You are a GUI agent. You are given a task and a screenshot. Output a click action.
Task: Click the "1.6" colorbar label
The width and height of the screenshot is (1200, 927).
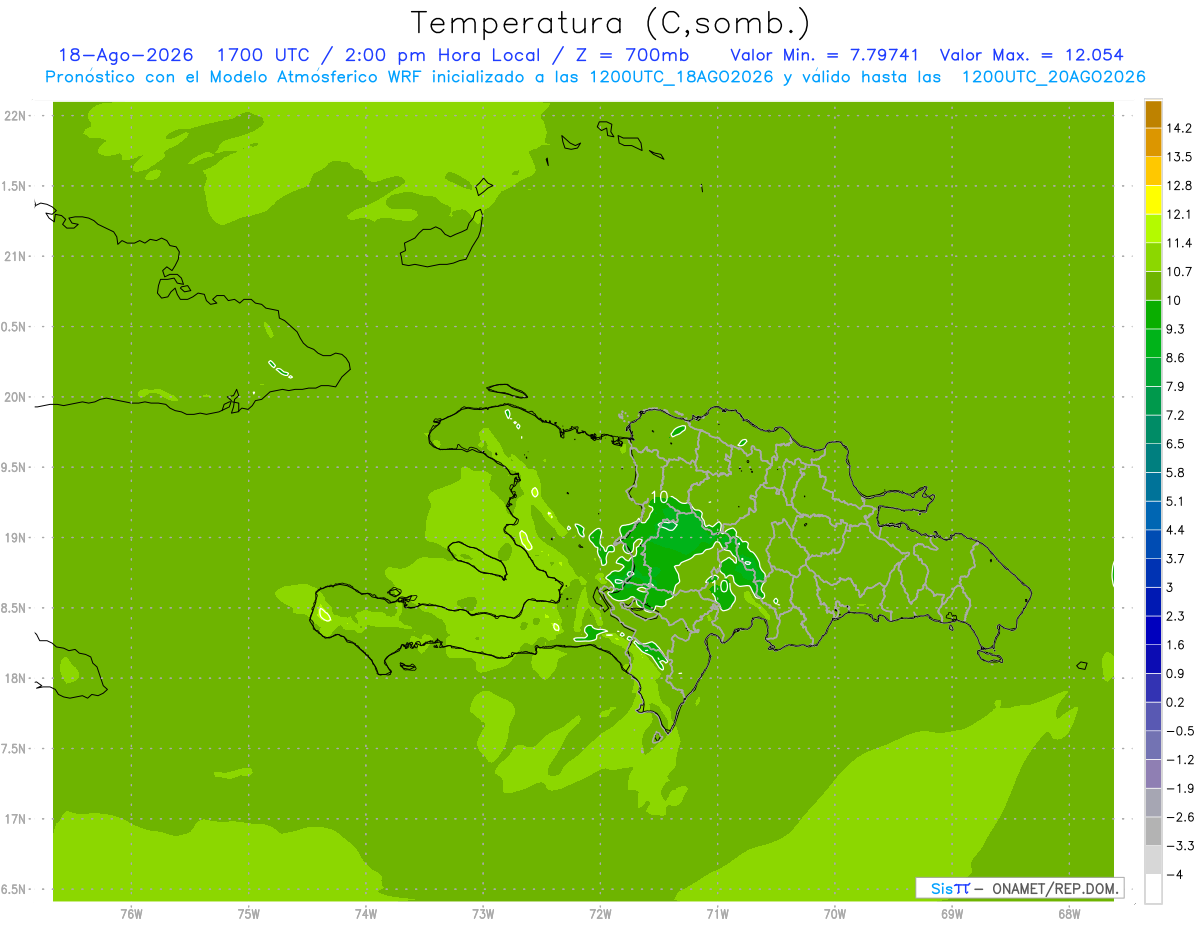click(x=1175, y=645)
